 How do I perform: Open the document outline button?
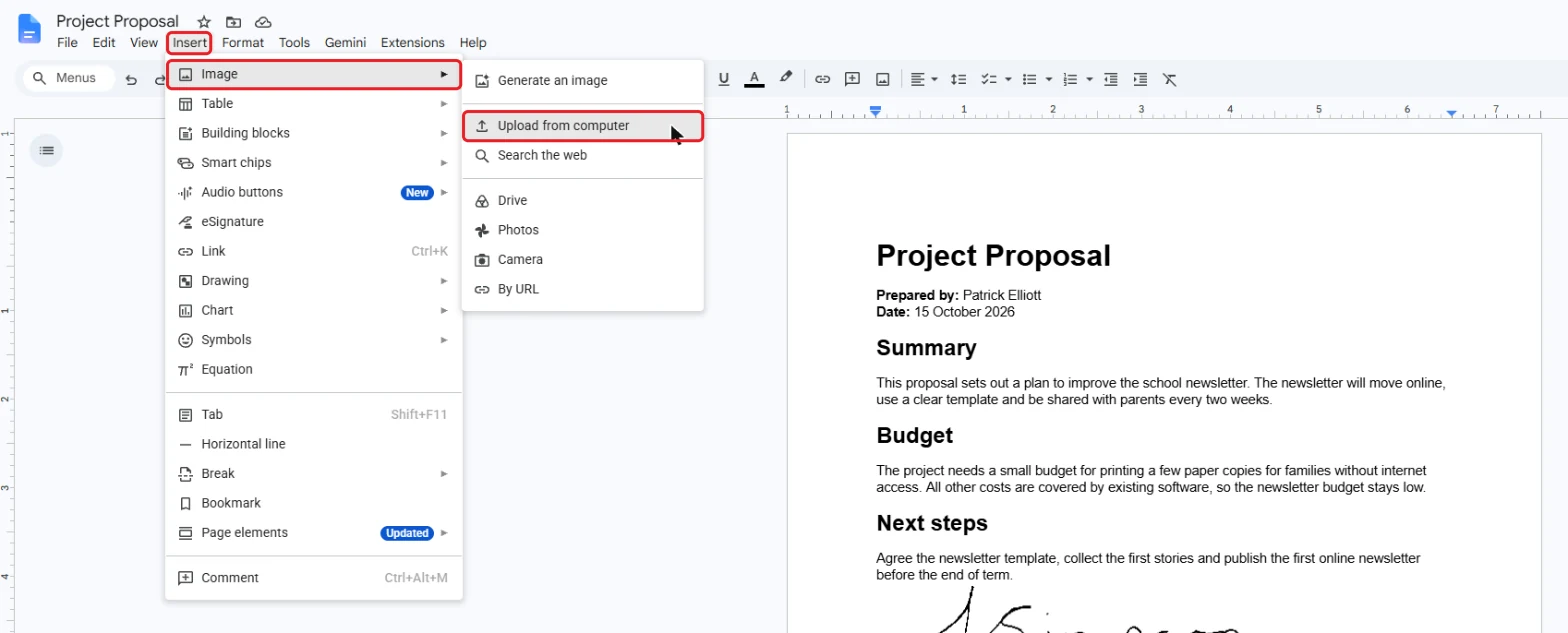[x=46, y=151]
